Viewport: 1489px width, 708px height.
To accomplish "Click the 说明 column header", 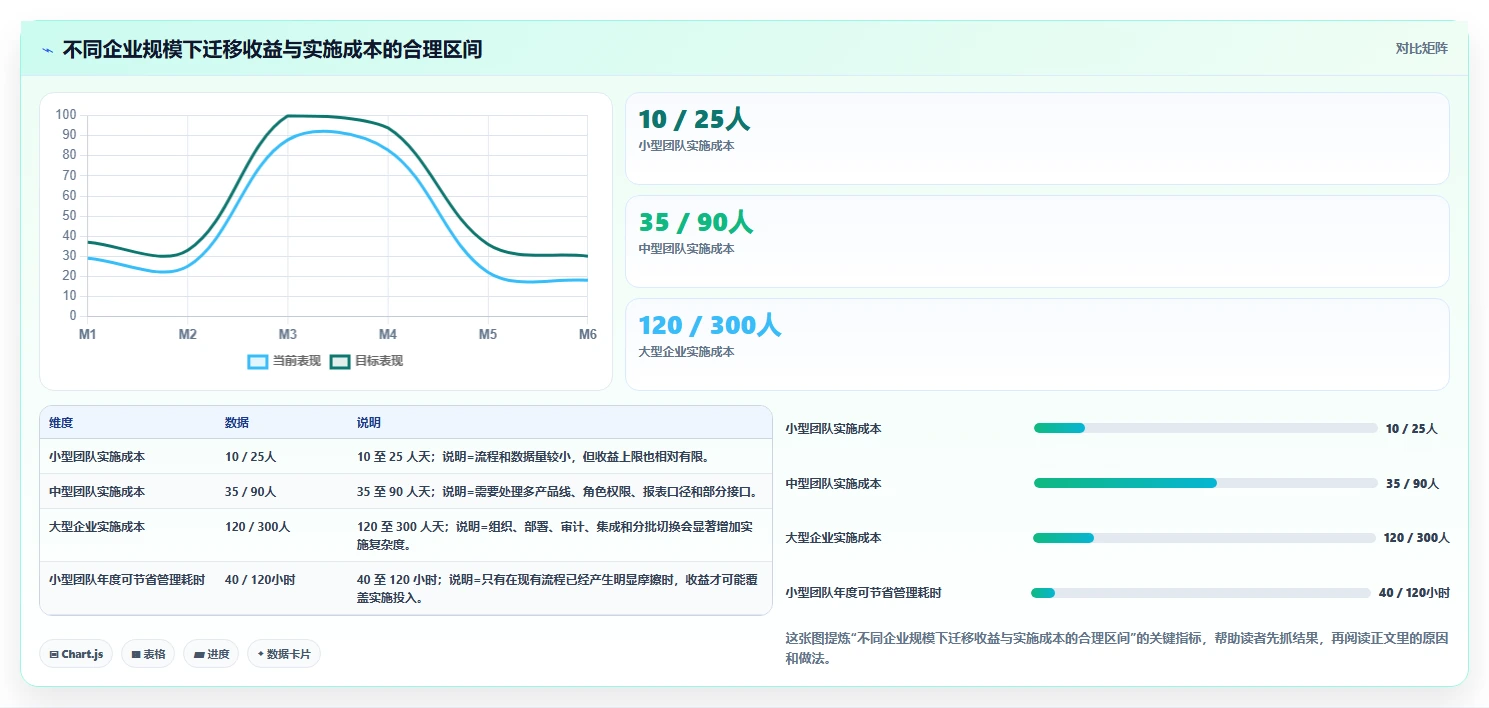I will tap(369, 423).
